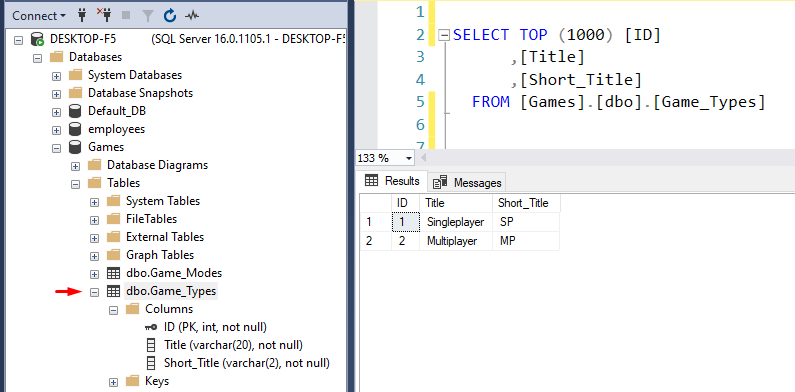Open the Connect dropdown in Object Explorer
This screenshot has height=392, width=795.
tap(39, 16)
